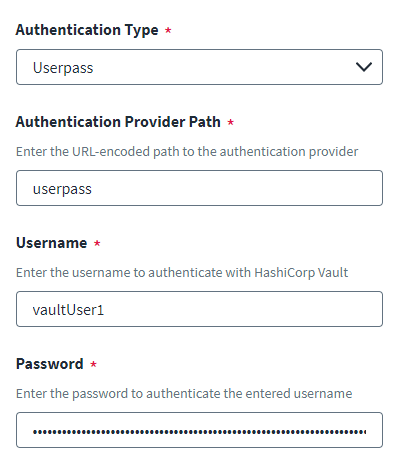396x464 pixels.
Task: Focus the Password input field
Action: click(x=199, y=430)
